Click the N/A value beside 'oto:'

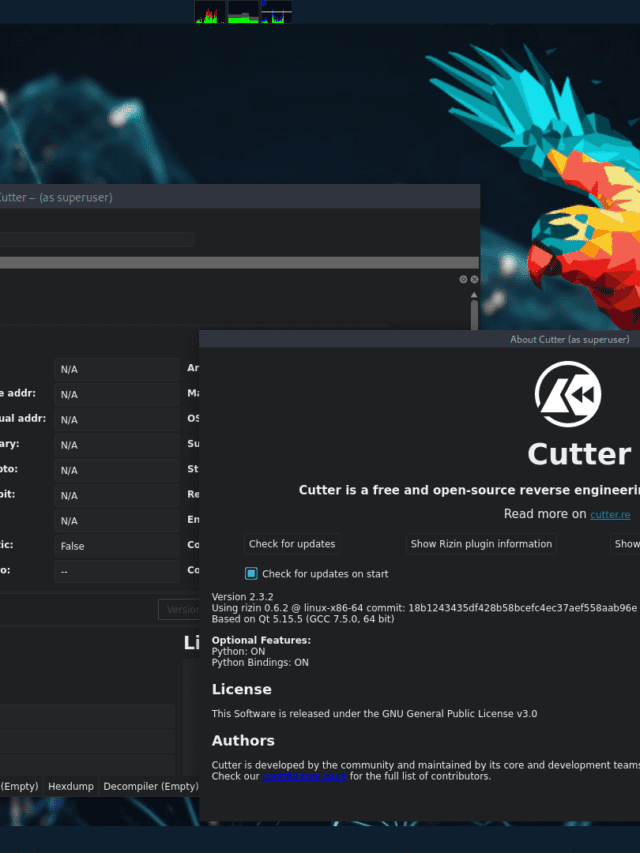point(116,470)
